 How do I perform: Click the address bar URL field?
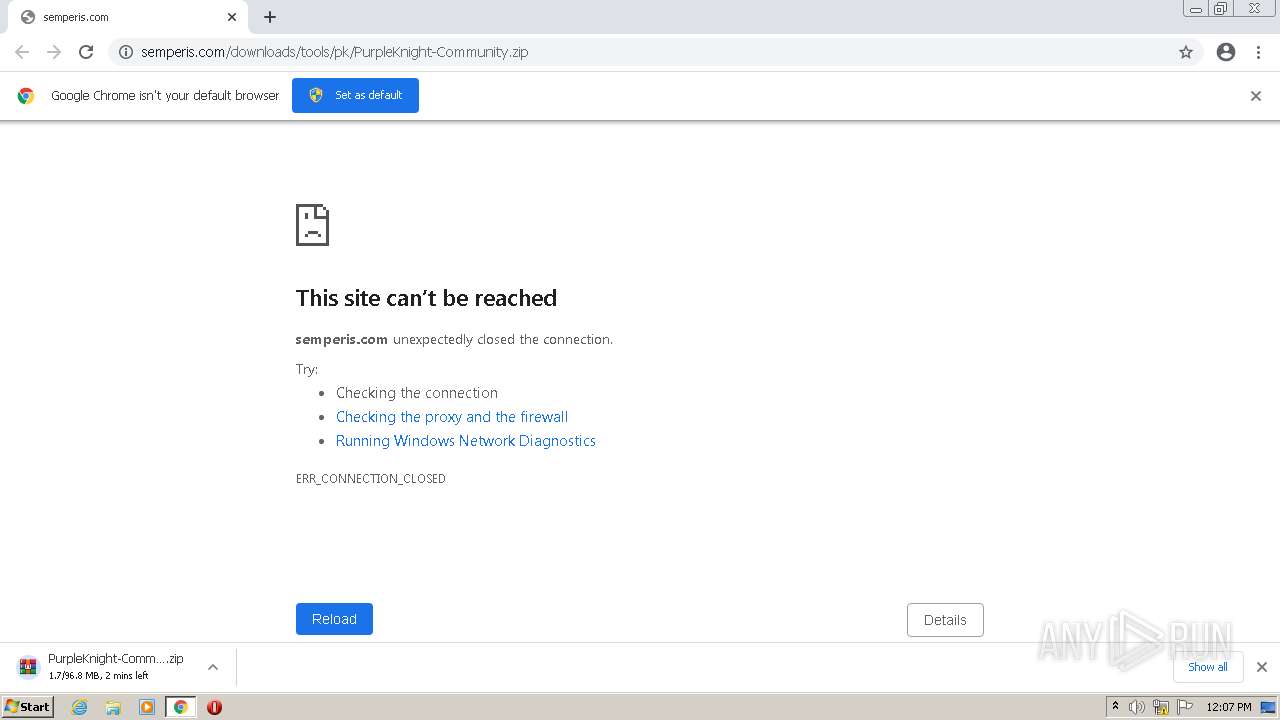655,52
